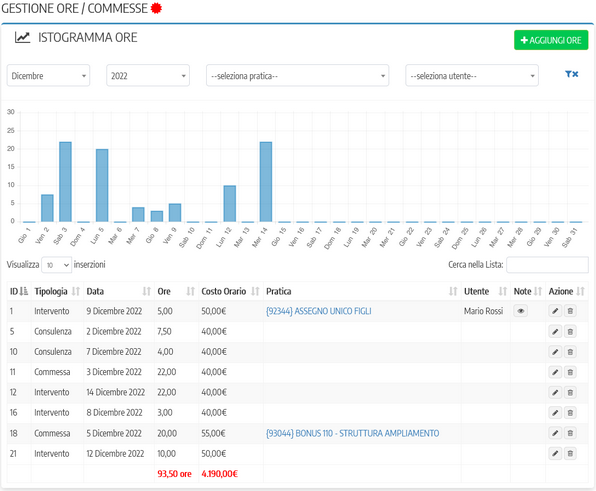Open the year dropdown showing 2022
This screenshot has height=491, width=596.
coord(148,76)
